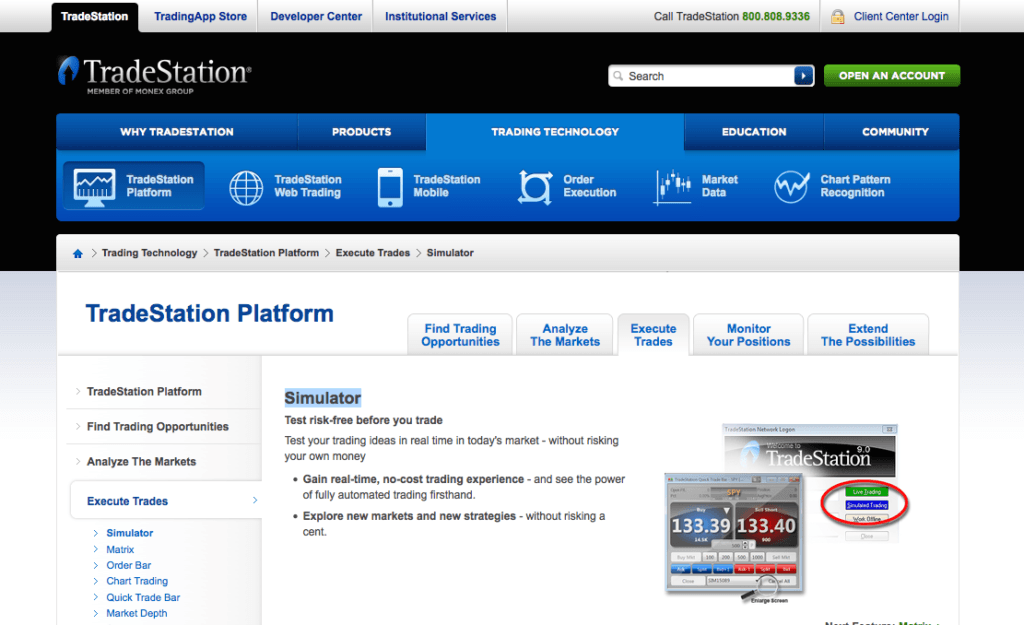Click Trading Technology in breadcrumb
The width and height of the screenshot is (1024, 625).
pyautogui.click(x=149, y=253)
